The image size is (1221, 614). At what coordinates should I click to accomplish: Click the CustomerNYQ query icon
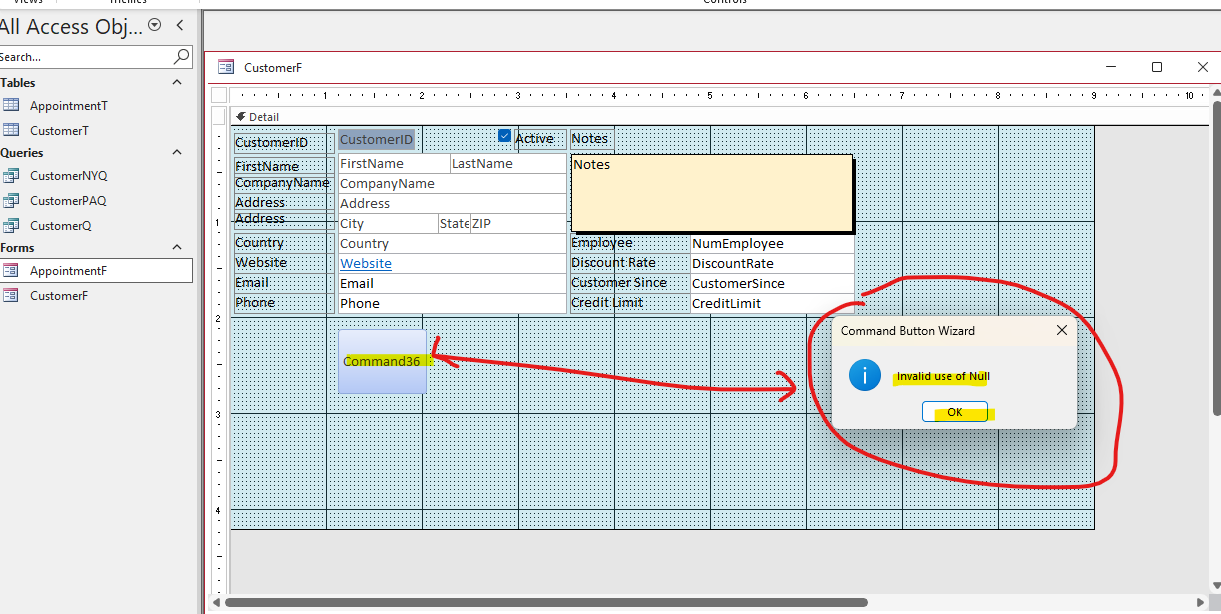(x=11, y=175)
